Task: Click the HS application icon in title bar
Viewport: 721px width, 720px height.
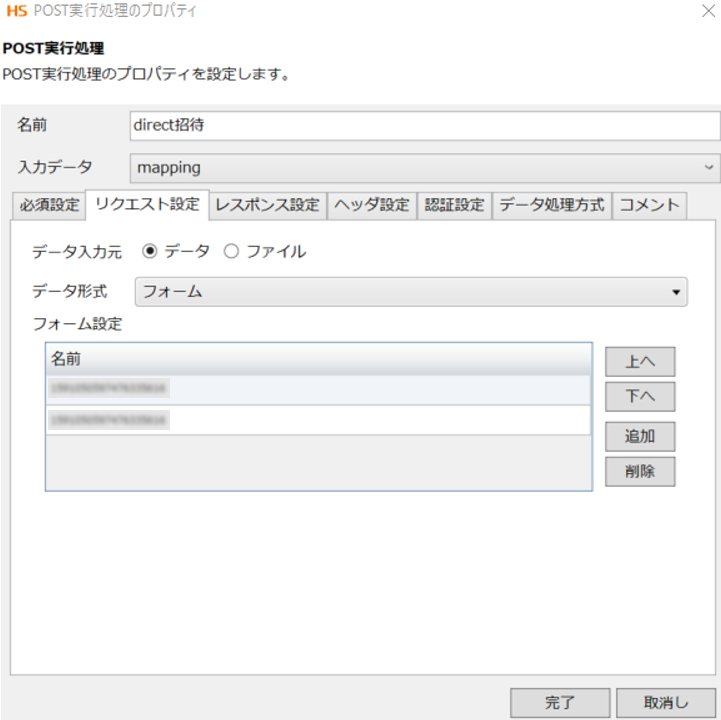Action: click(17, 11)
